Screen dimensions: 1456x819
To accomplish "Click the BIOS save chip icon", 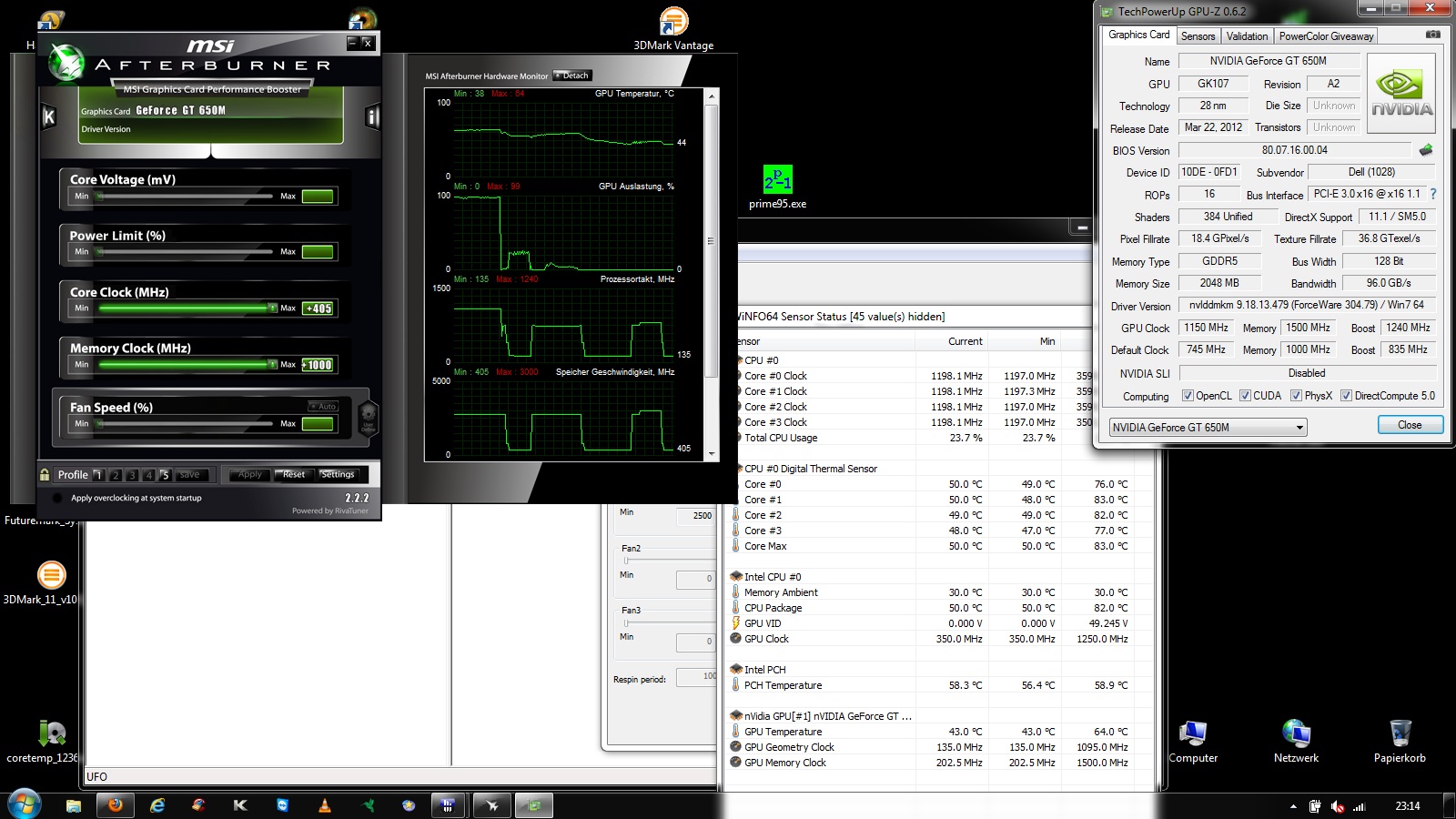I will [x=1425, y=150].
